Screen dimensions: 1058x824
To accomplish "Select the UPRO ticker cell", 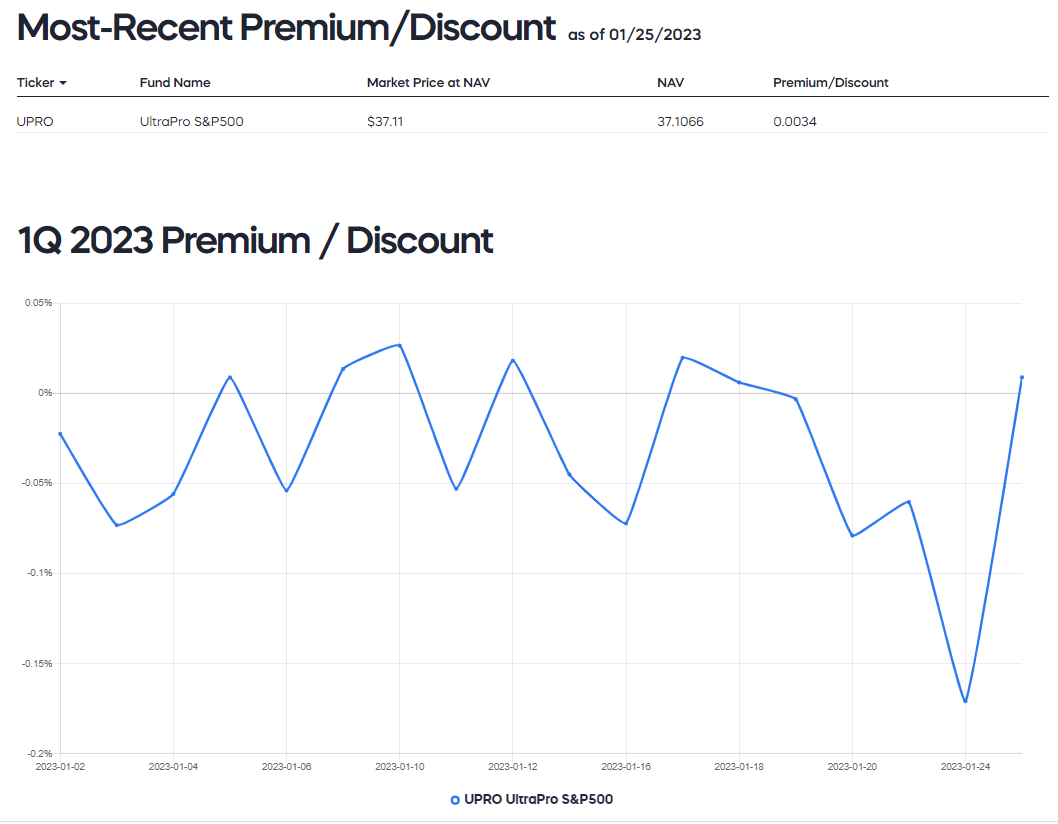I will (x=34, y=122).
